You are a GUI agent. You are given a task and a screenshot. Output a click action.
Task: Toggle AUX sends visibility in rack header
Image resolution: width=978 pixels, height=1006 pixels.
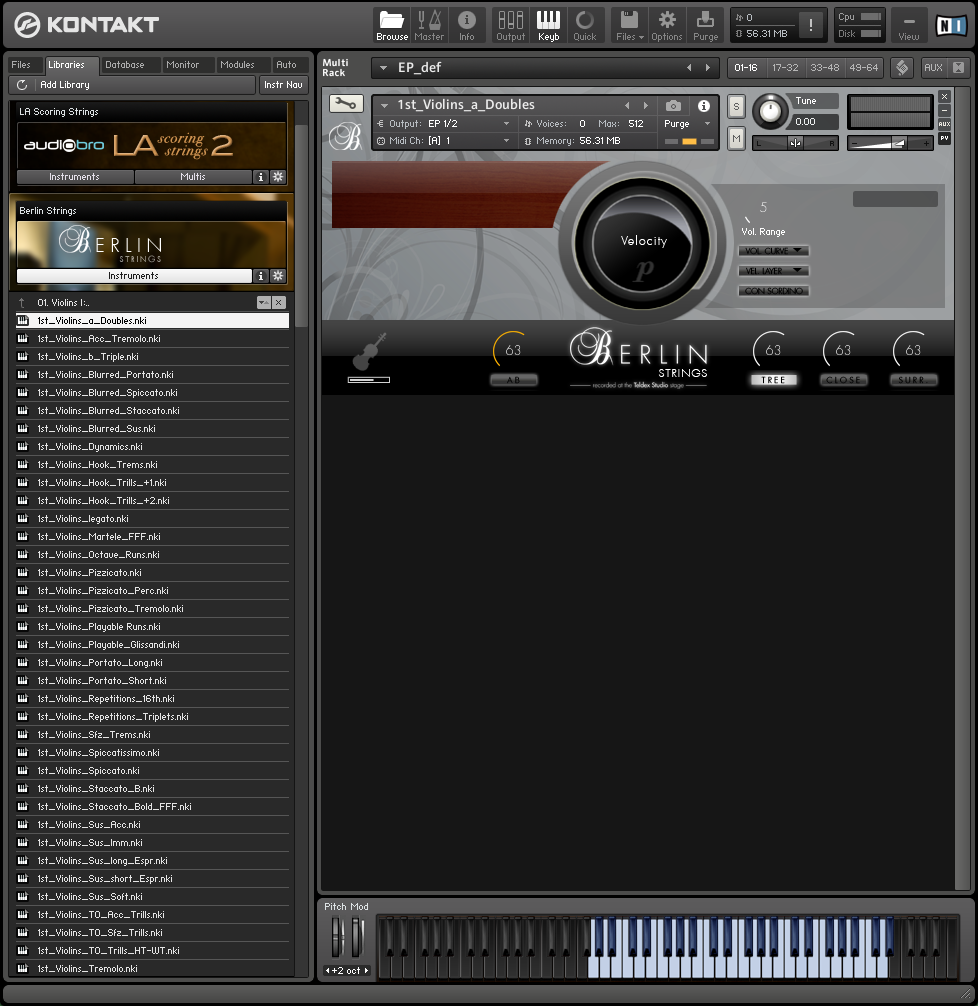[933, 67]
